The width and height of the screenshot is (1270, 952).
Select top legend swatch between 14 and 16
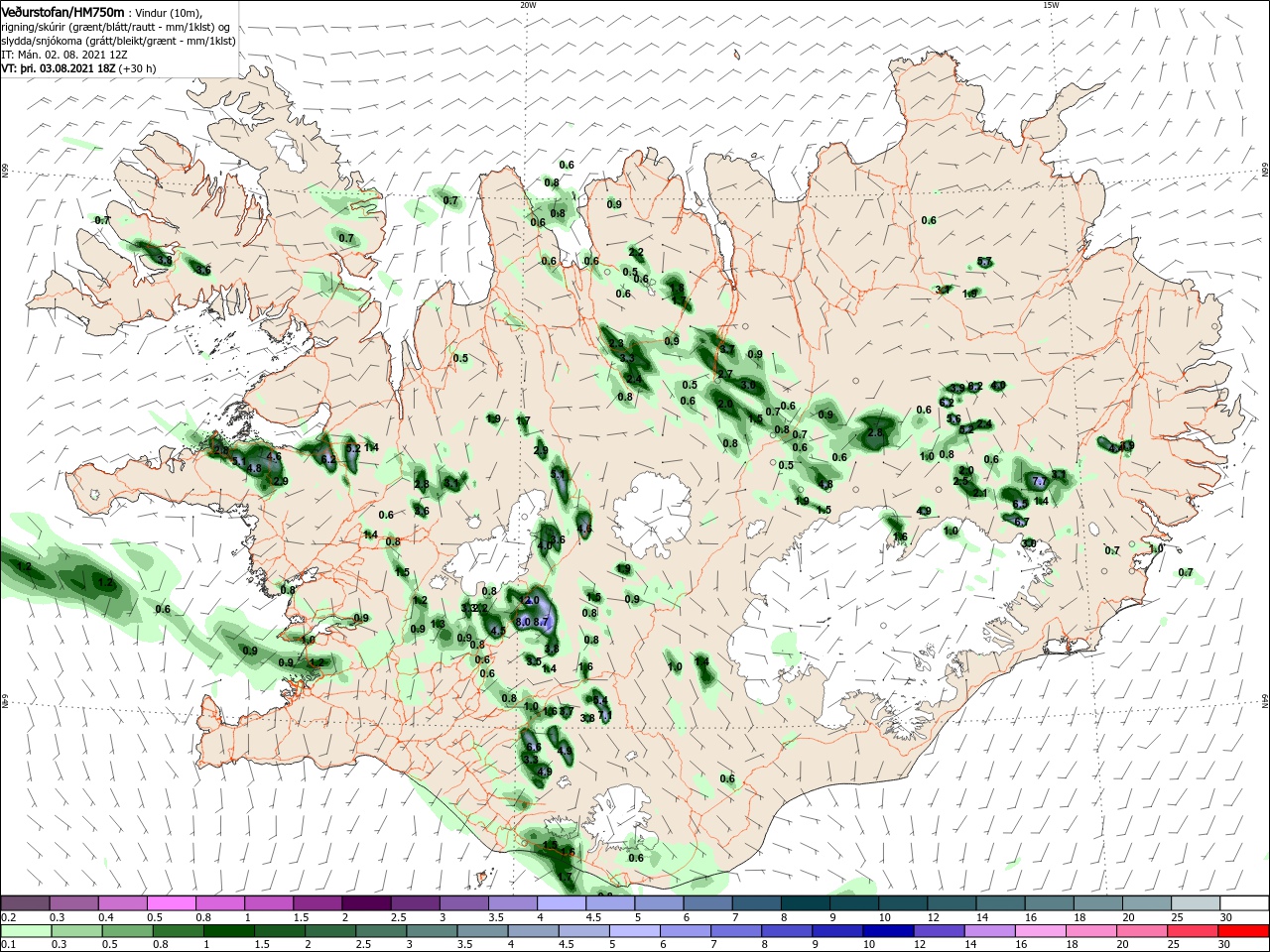tap(1001, 902)
